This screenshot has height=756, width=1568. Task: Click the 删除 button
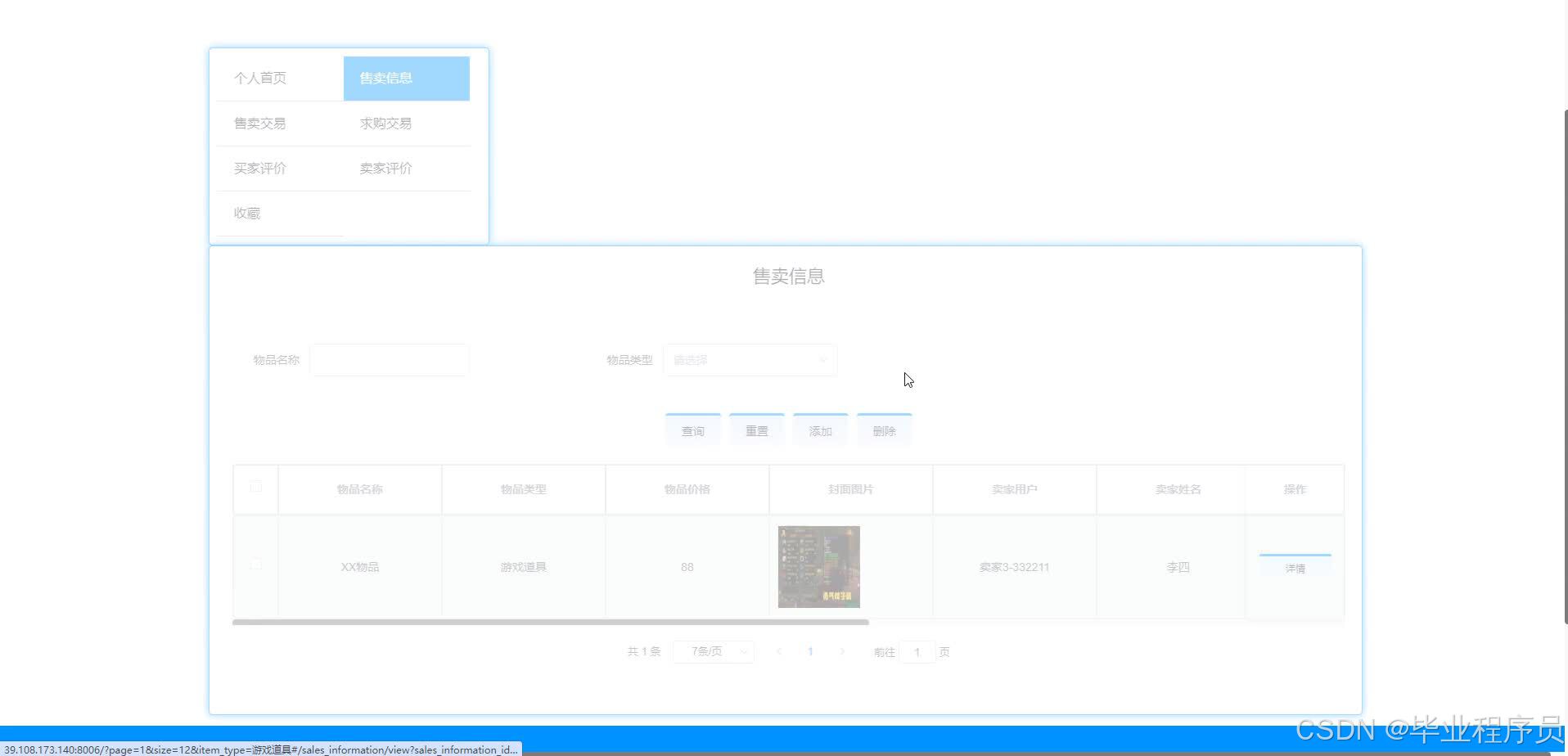click(885, 430)
